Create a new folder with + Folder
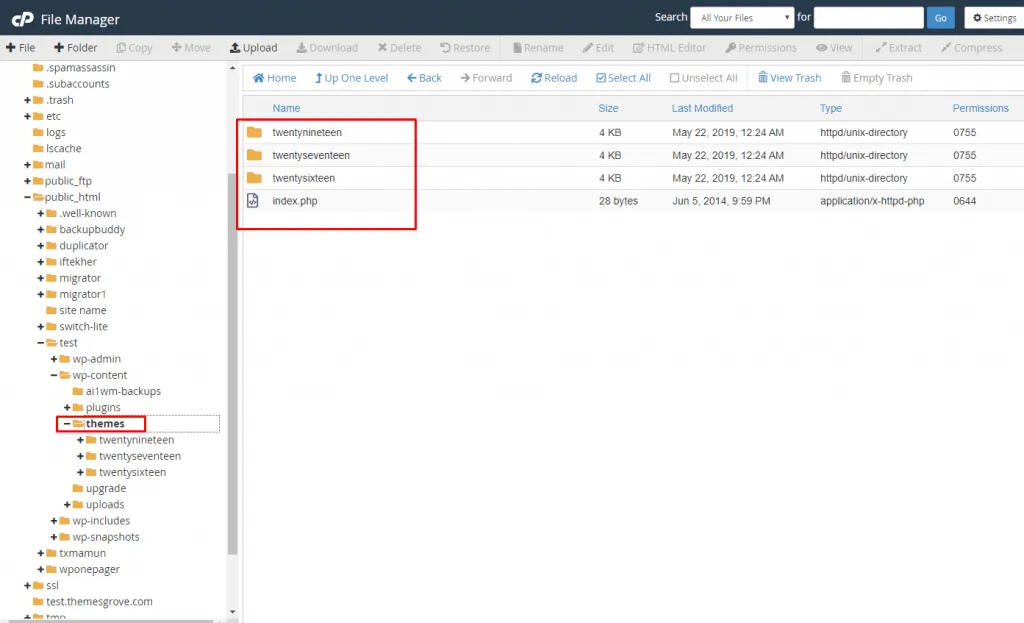The image size is (1024, 623). (75, 48)
